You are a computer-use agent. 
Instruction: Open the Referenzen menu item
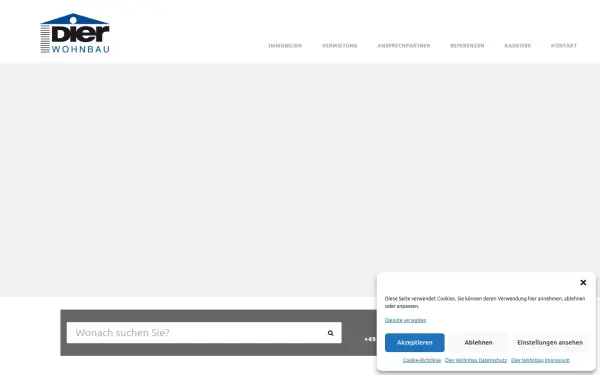pos(467,46)
